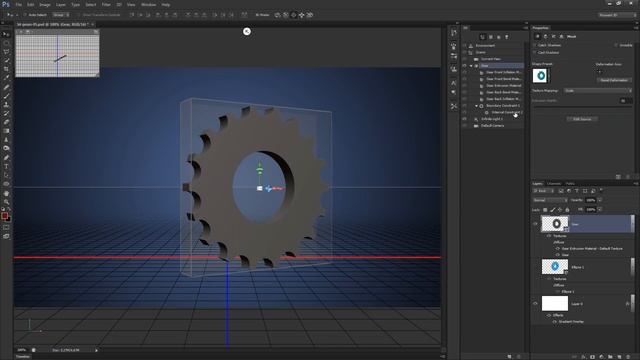640x360 pixels.
Task: Toggle visibility of Gradient Overlay effect
Action: (554, 322)
